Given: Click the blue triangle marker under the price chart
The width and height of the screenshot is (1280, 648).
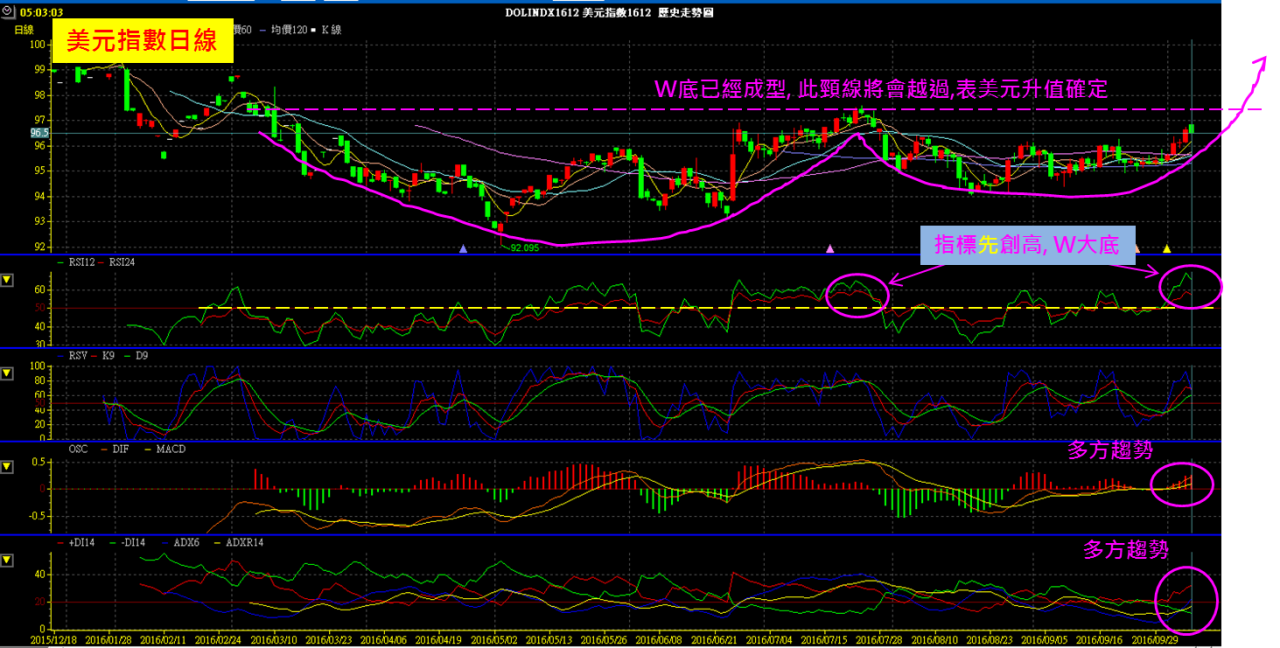Looking at the screenshot, I should pyautogui.click(x=462, y=248).
